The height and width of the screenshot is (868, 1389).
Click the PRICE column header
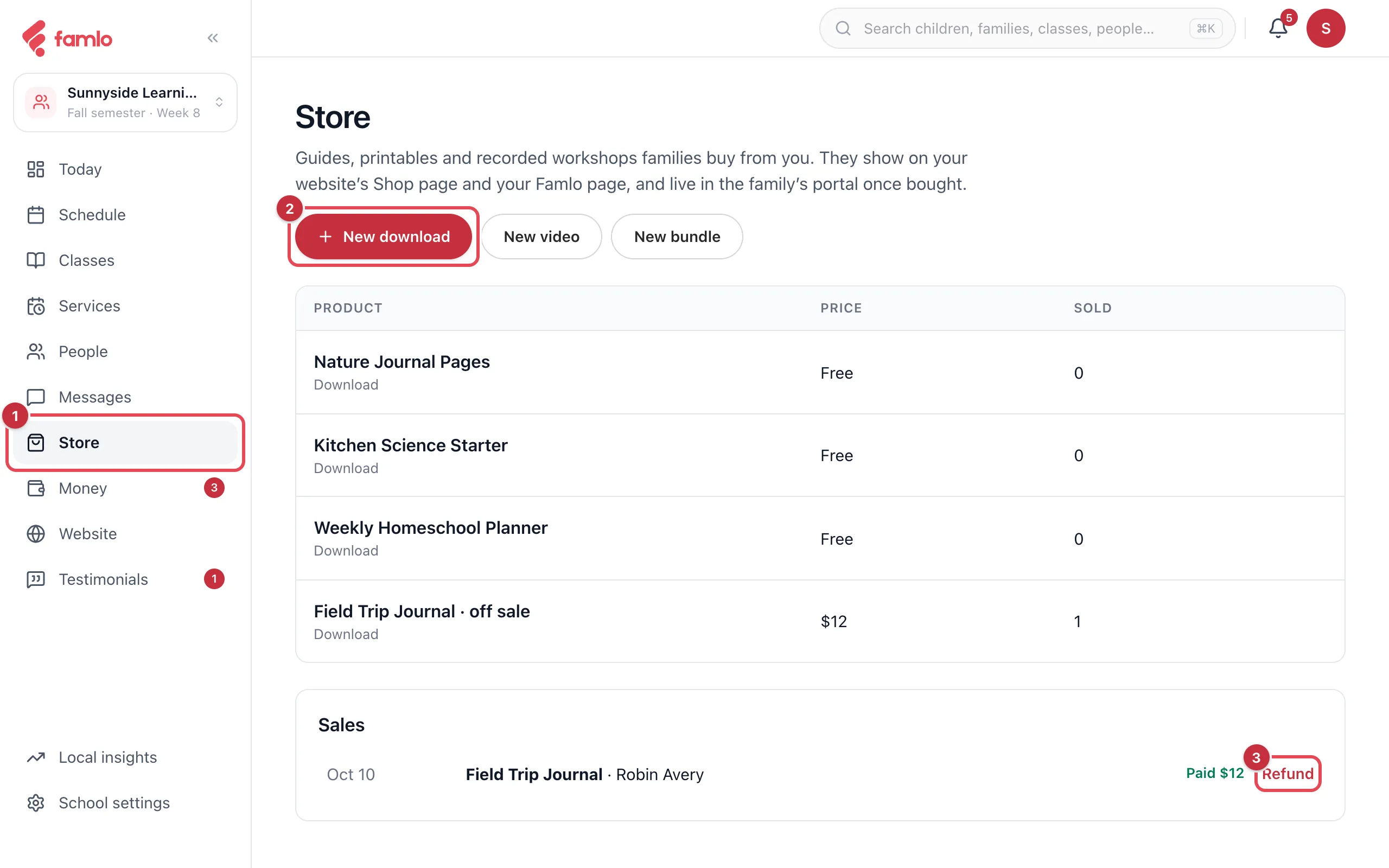coord(841,308)
